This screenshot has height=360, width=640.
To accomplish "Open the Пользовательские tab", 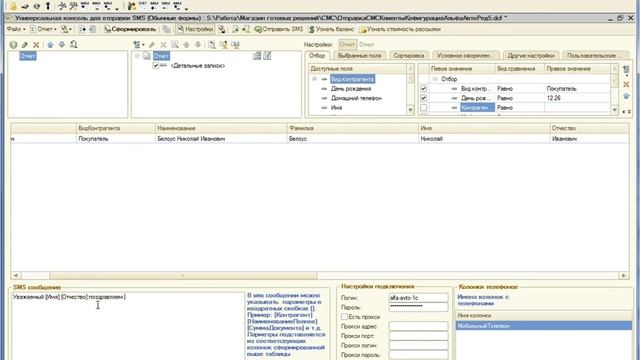I will point(596,56).
